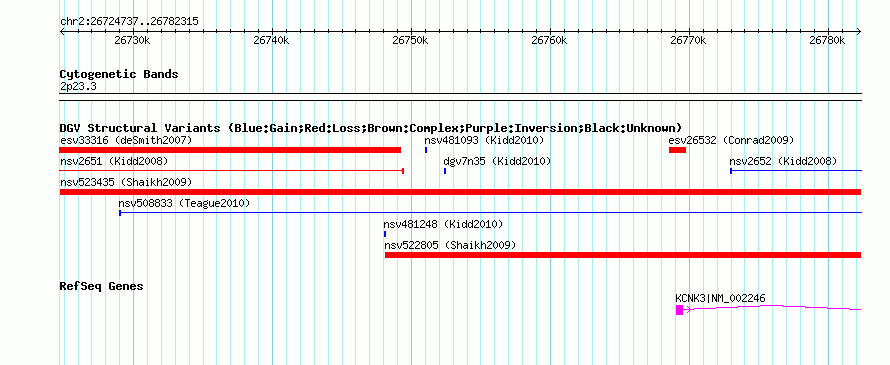Select the esv33316 (deSmith2007) label
Image resolution: width=890 pixels, height=365 pixels.
click(126, 140)
